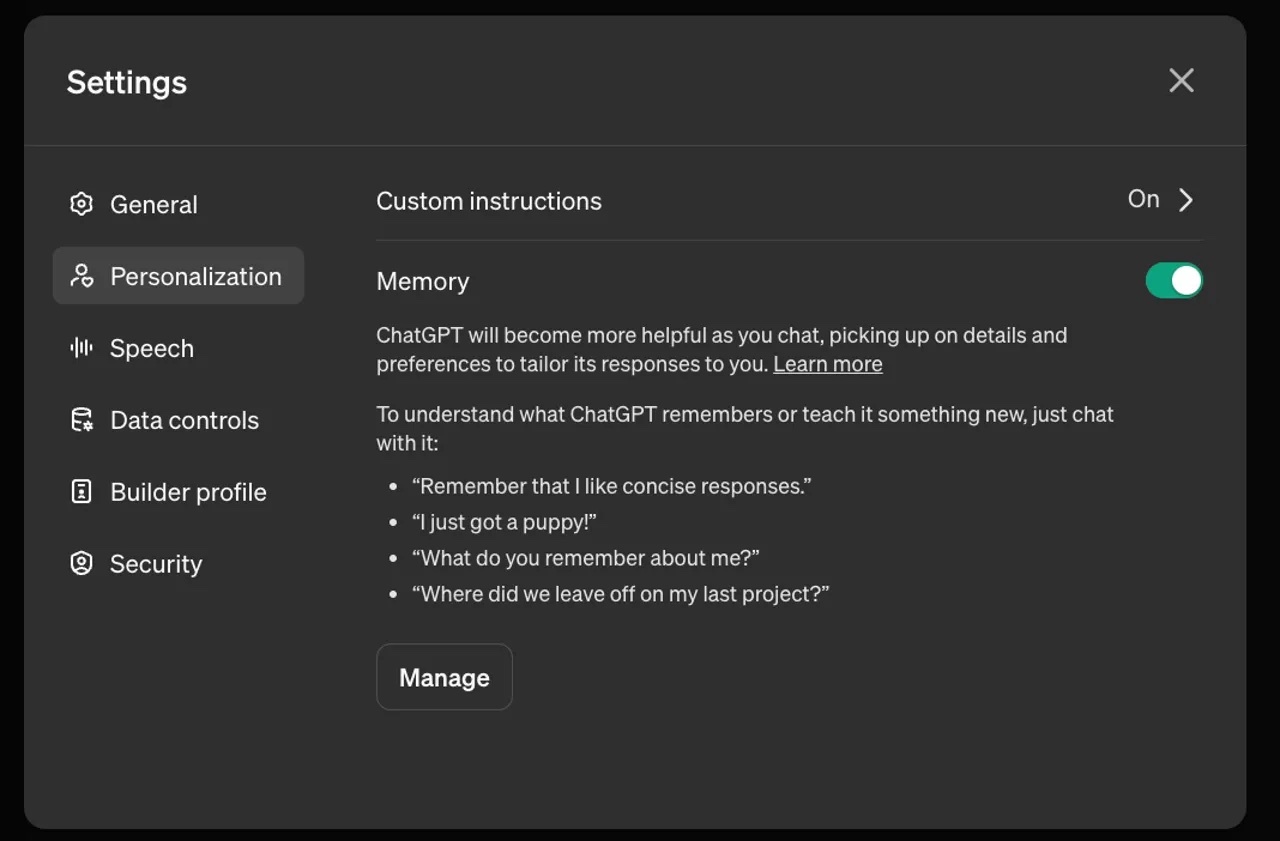Switch to the Speech settings tab

pos(152,349)
